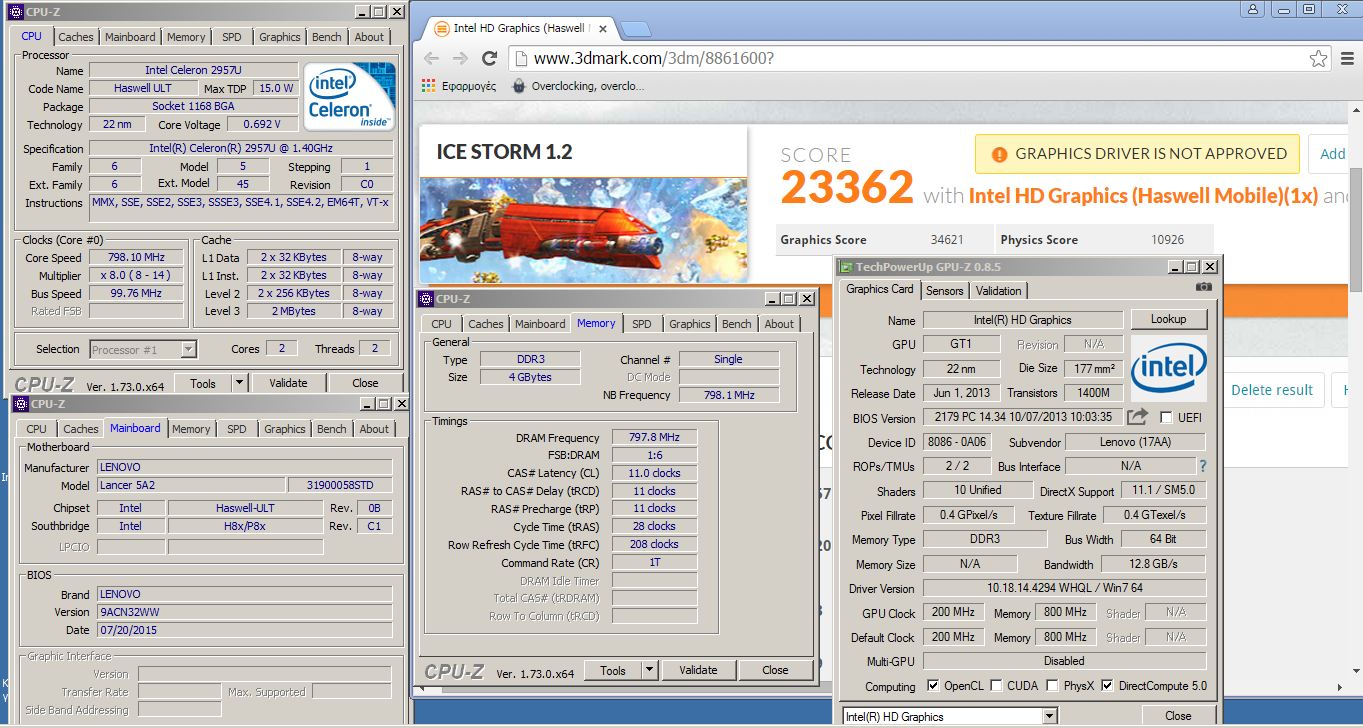
Task: Toggle the DirectCompute 5.0 checkbox
Action: 1107,686
